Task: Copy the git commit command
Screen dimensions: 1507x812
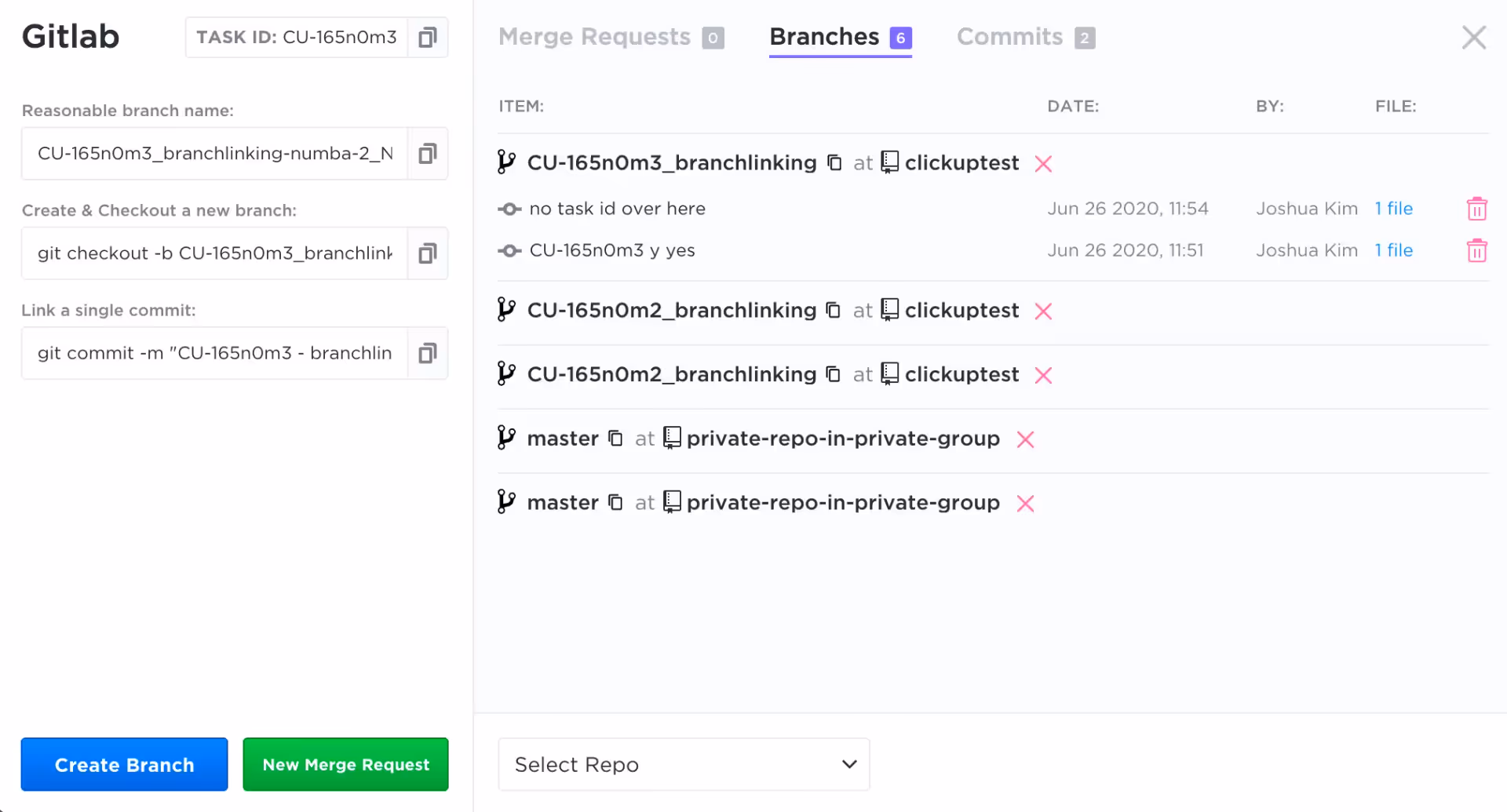Action: pos(427,353)
